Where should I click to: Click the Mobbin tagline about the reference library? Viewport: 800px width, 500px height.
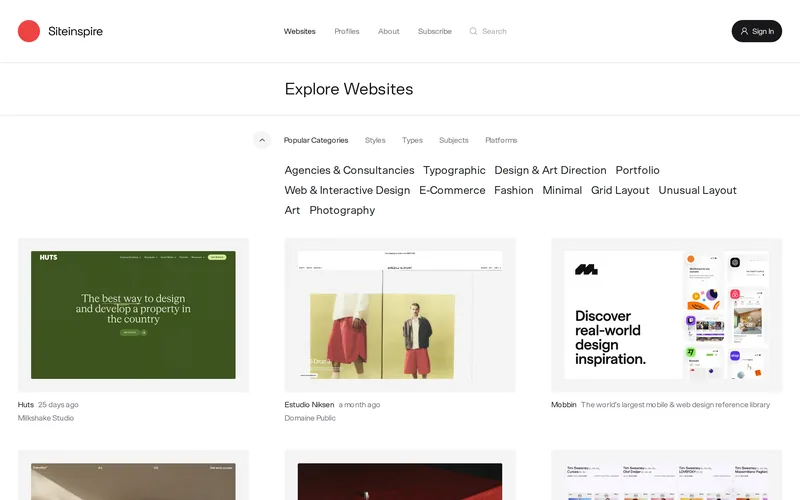(676, 405)
